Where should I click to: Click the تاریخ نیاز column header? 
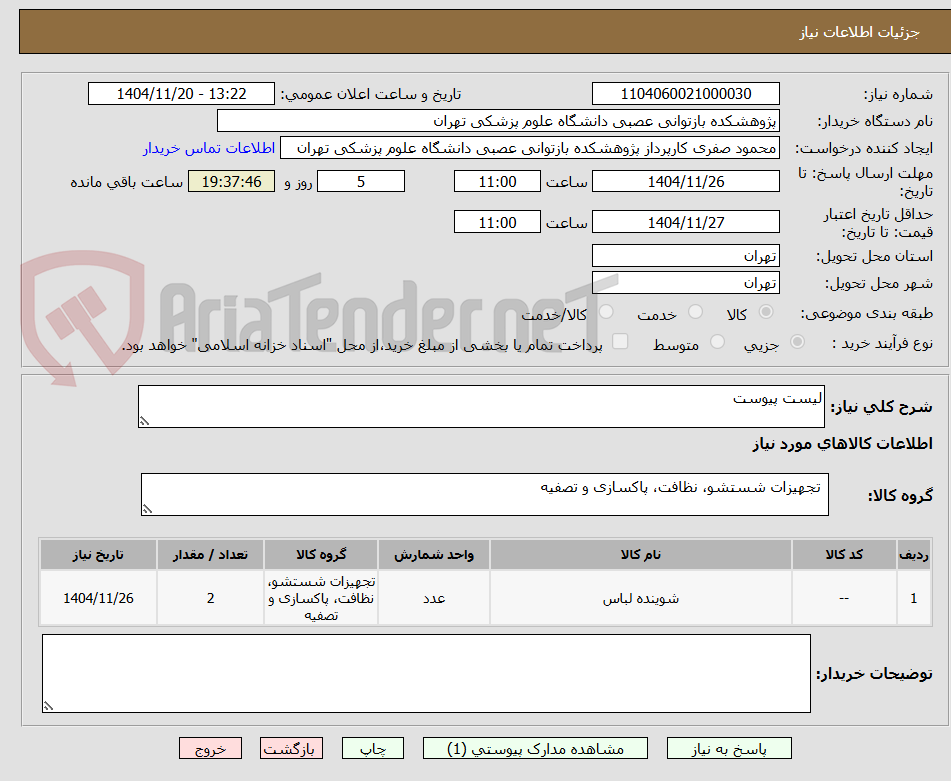[x=98, y=555]
